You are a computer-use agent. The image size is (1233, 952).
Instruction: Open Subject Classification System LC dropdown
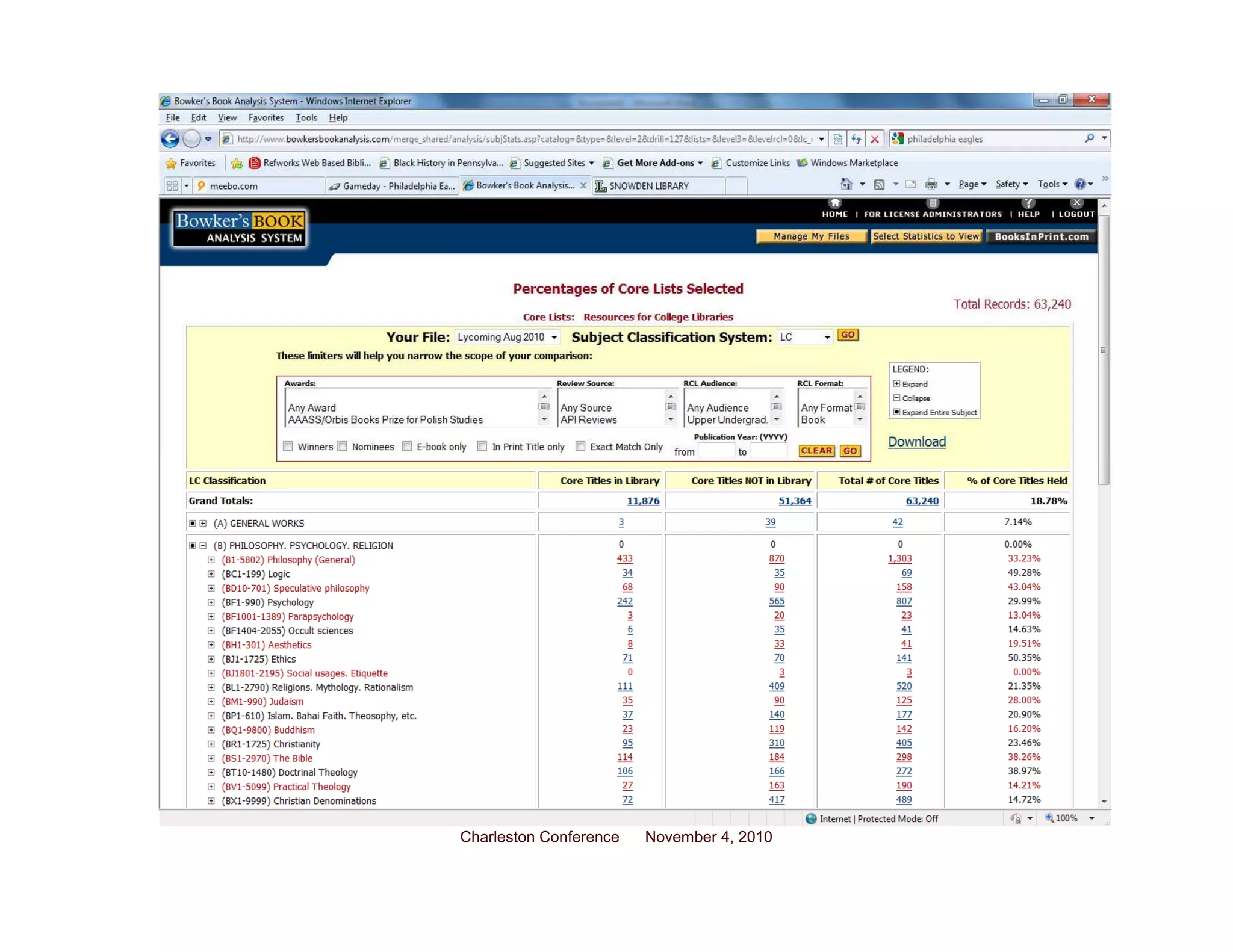point(805,338)
